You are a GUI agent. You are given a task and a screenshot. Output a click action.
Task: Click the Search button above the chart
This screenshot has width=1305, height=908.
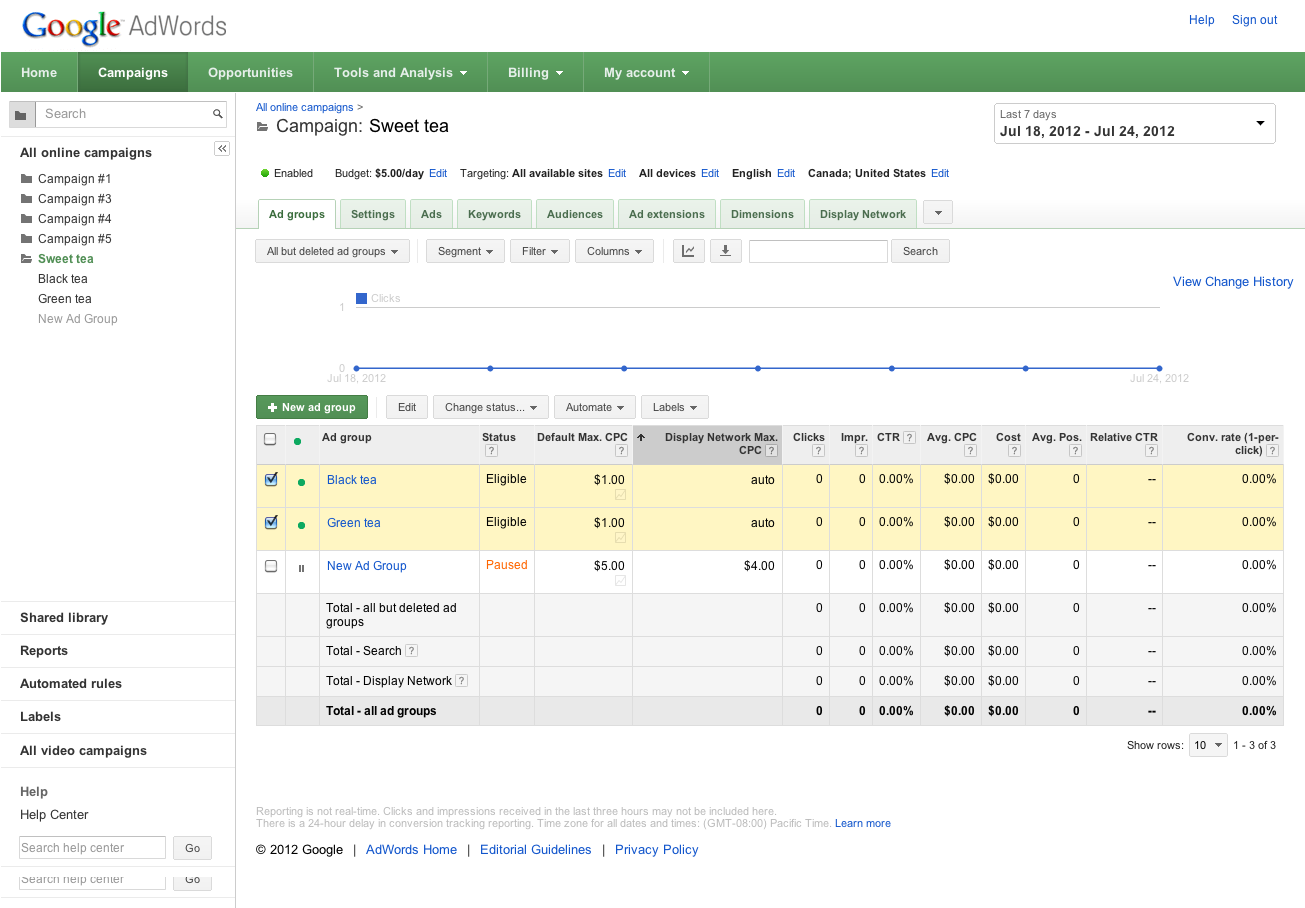tap(920, 251)
